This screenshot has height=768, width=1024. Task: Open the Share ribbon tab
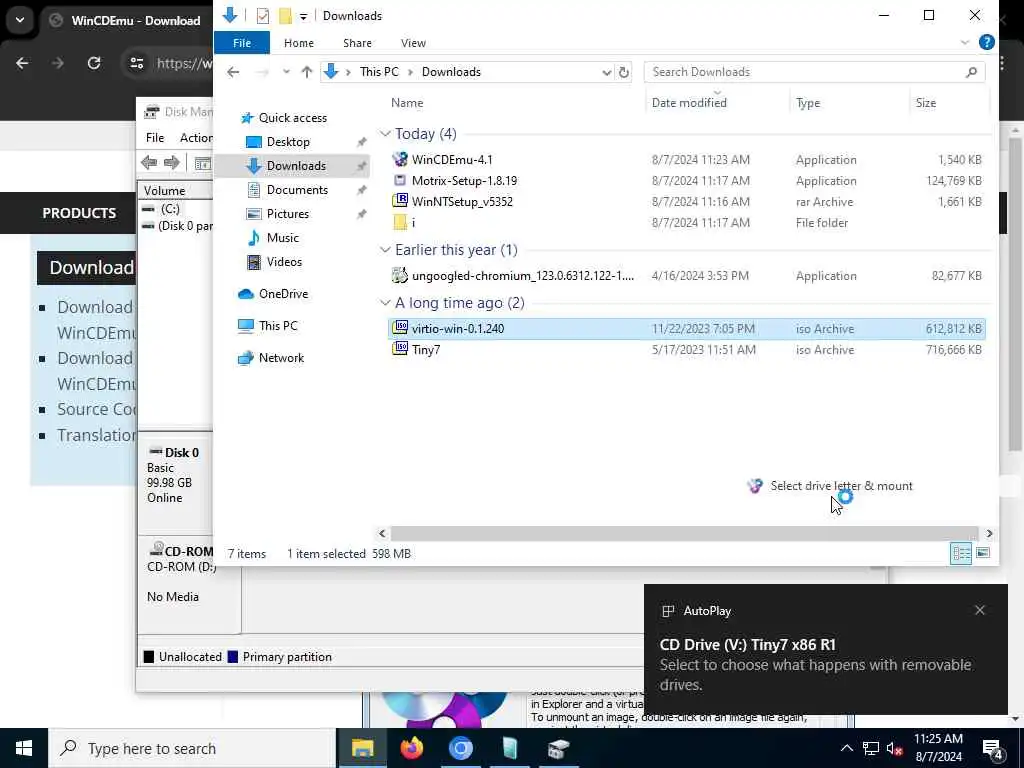tap(357, 42)
